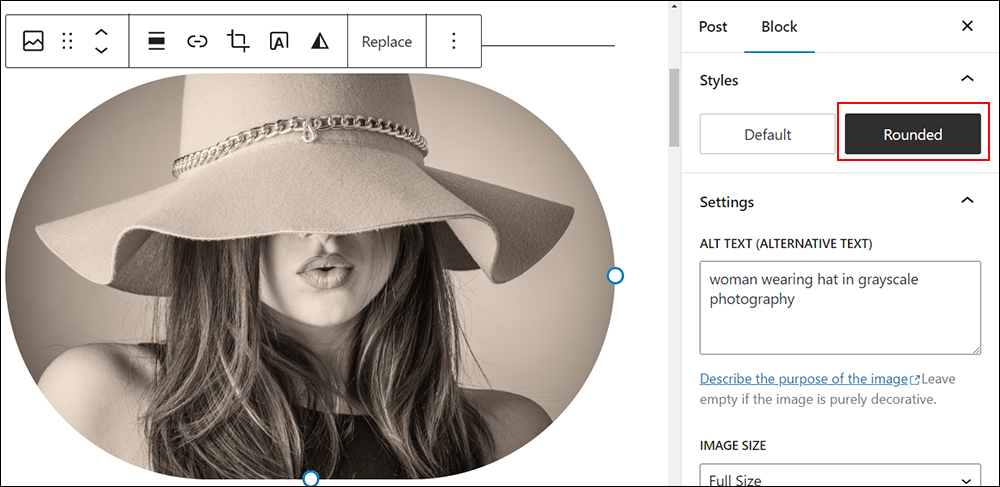Collapse the Styles panel

pyautogui.click(x=967, y=78)
